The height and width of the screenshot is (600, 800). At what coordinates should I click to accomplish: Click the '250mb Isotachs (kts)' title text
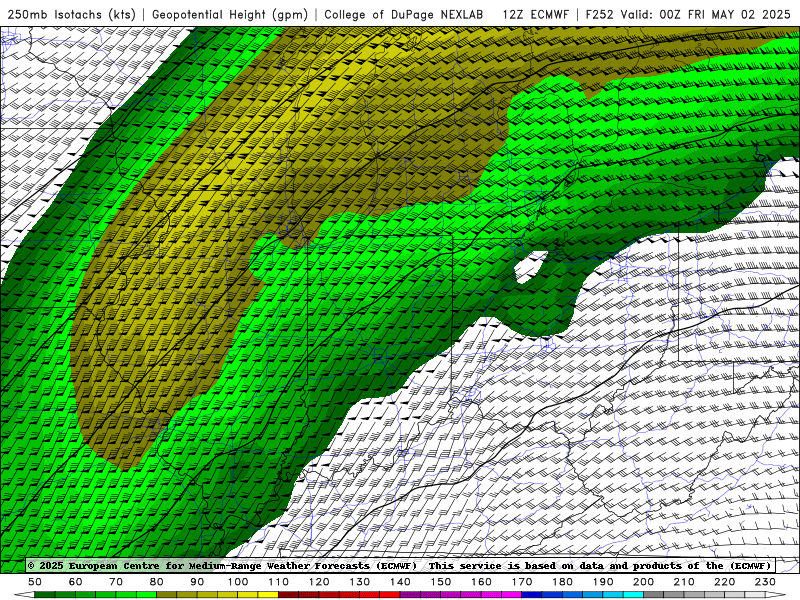(x=72, y=14)
